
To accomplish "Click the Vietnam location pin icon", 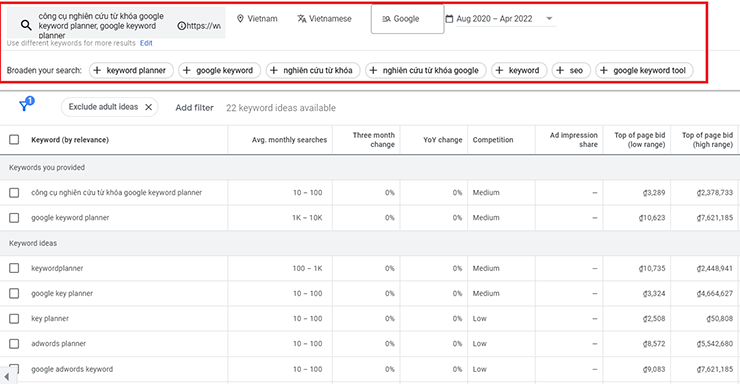I will click(x=240, y=19).
